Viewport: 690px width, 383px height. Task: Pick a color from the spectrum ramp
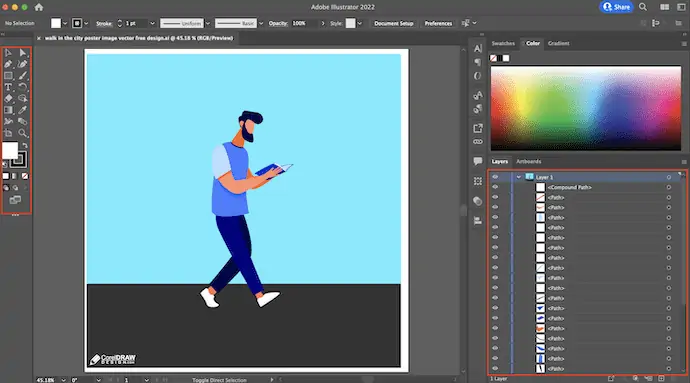pyautogui.click(x=586, y=108)
